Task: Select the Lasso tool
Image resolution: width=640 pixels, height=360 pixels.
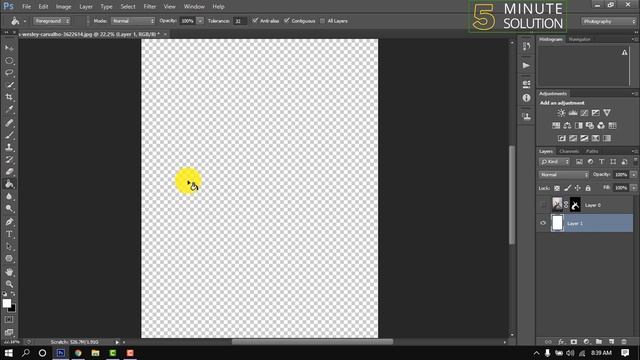Action: point(9,73)
